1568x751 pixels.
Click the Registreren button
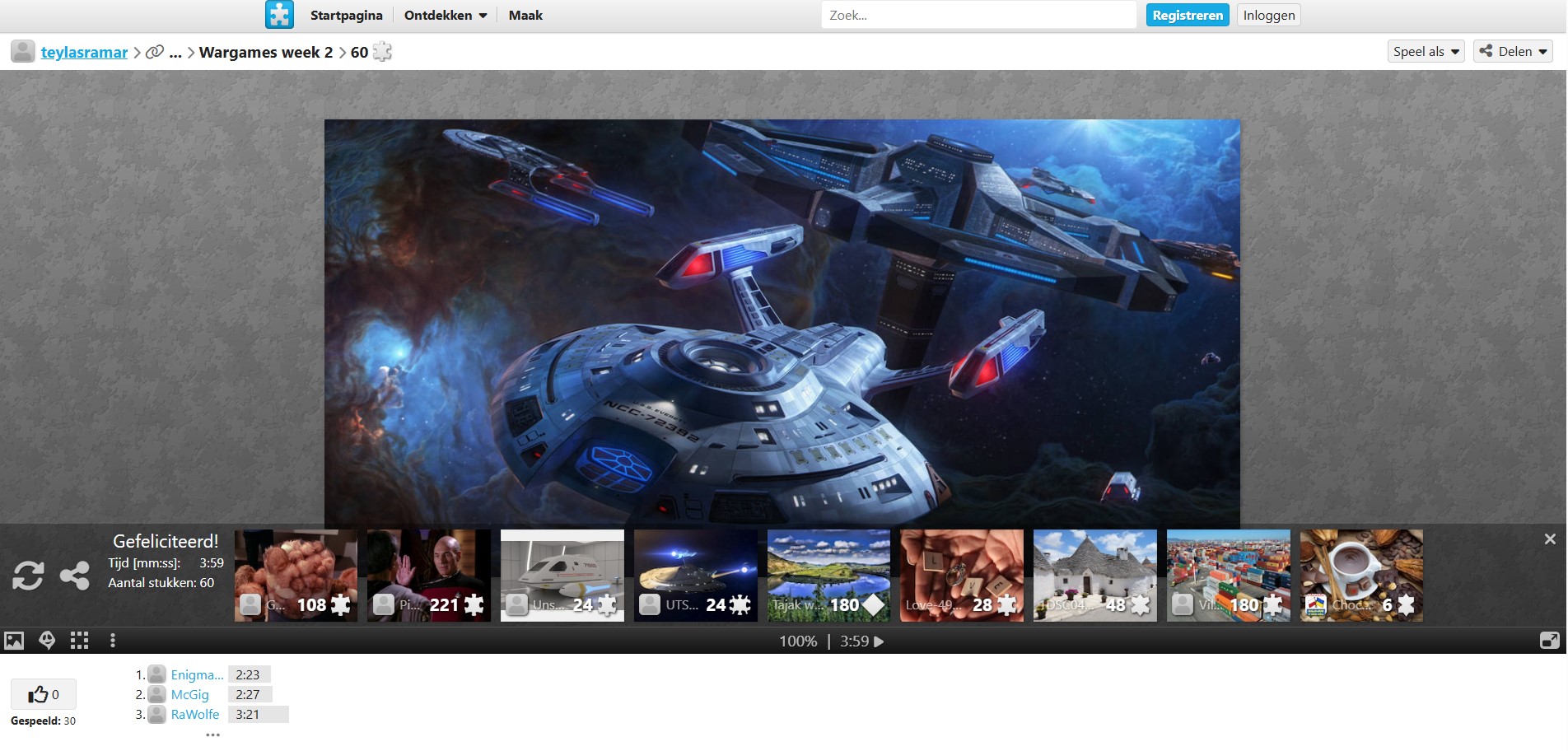coord(1187,15)
